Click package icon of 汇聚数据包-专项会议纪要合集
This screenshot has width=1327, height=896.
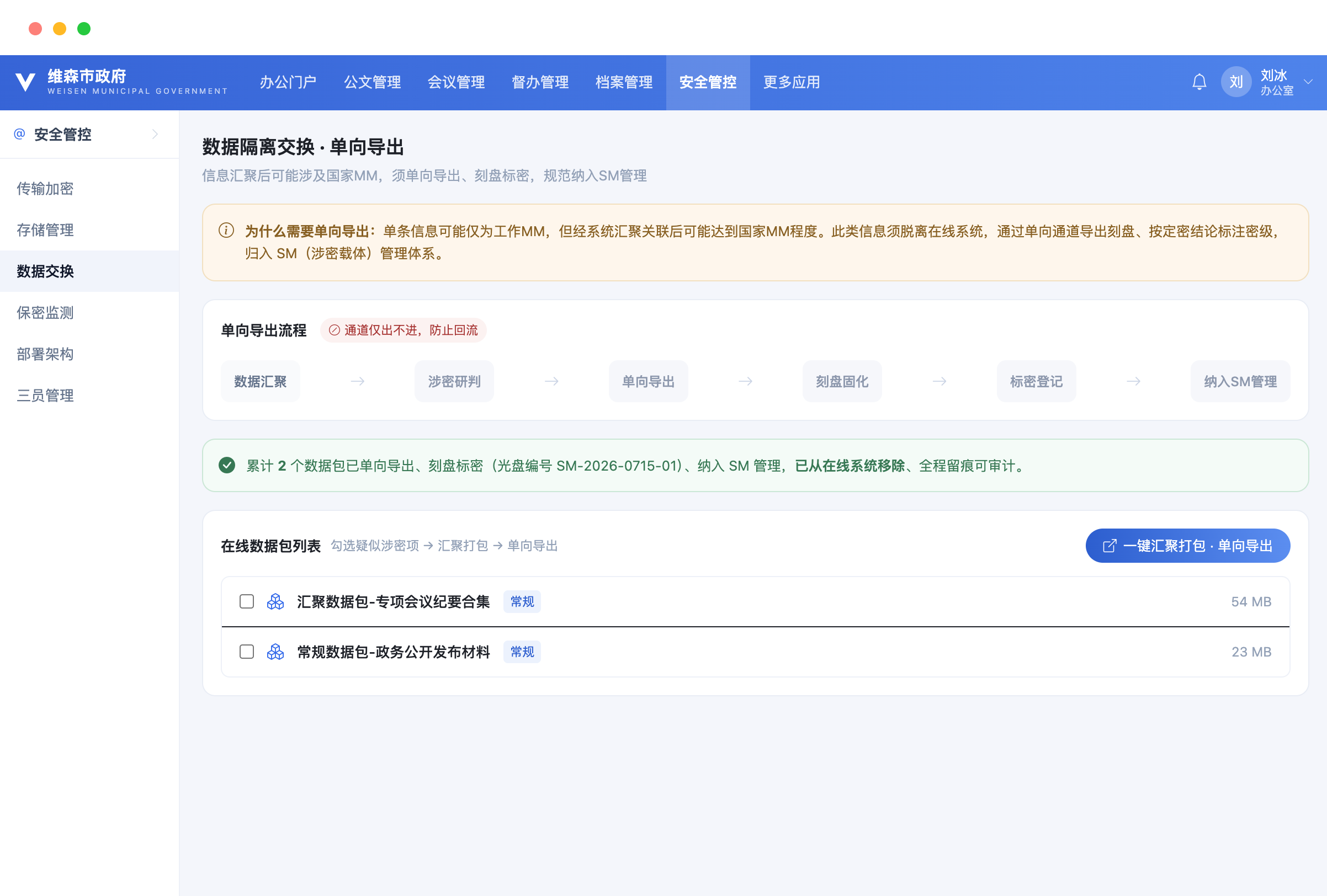275,601
